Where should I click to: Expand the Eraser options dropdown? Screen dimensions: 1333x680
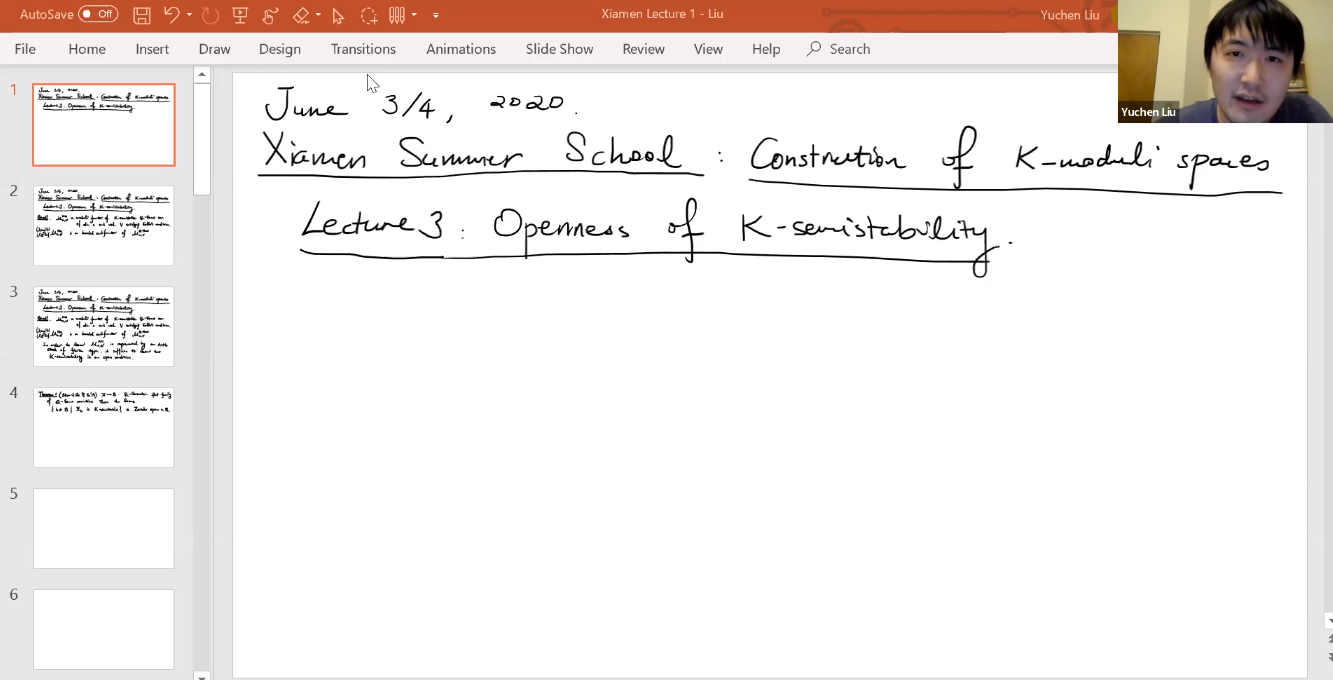(318, 15)
